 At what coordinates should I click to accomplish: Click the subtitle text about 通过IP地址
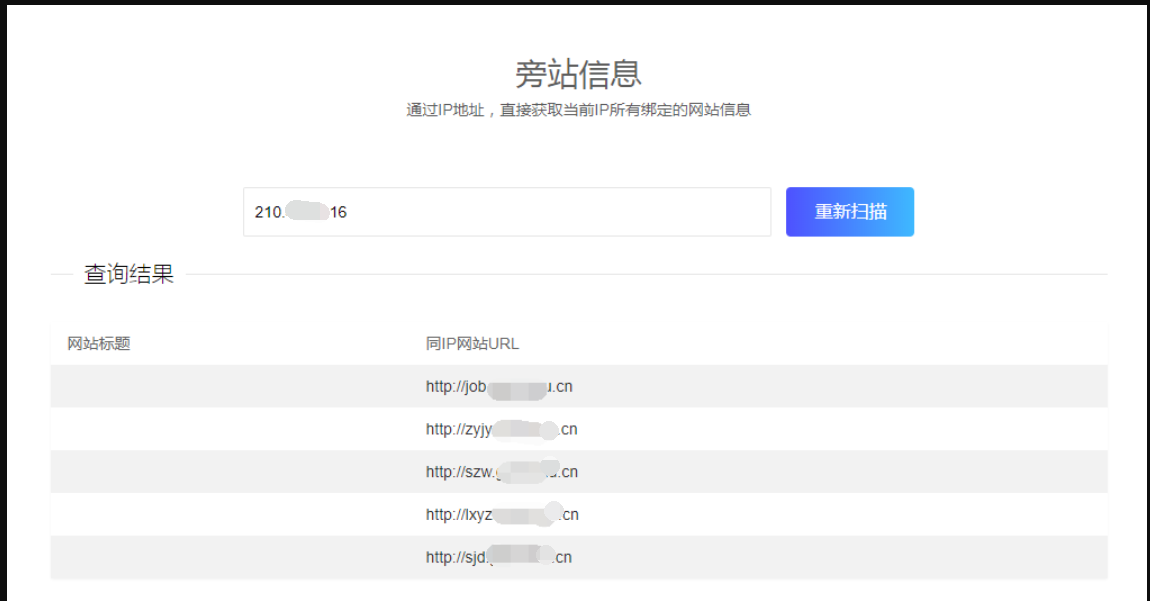[578, 110]
